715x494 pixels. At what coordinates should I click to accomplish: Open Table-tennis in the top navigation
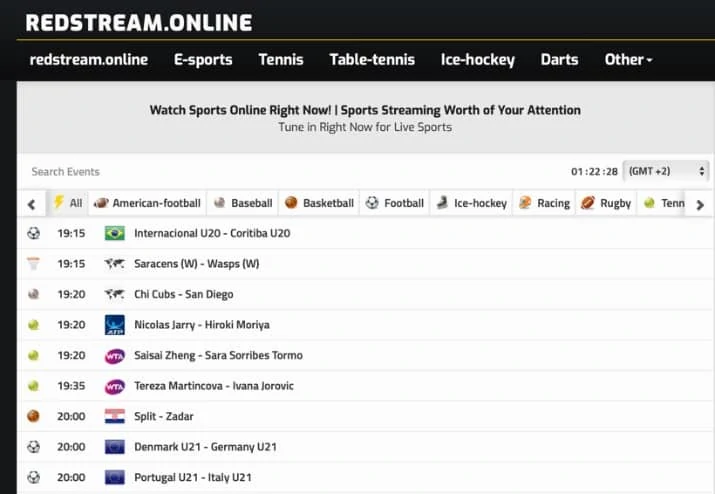[x=372, y=59]
